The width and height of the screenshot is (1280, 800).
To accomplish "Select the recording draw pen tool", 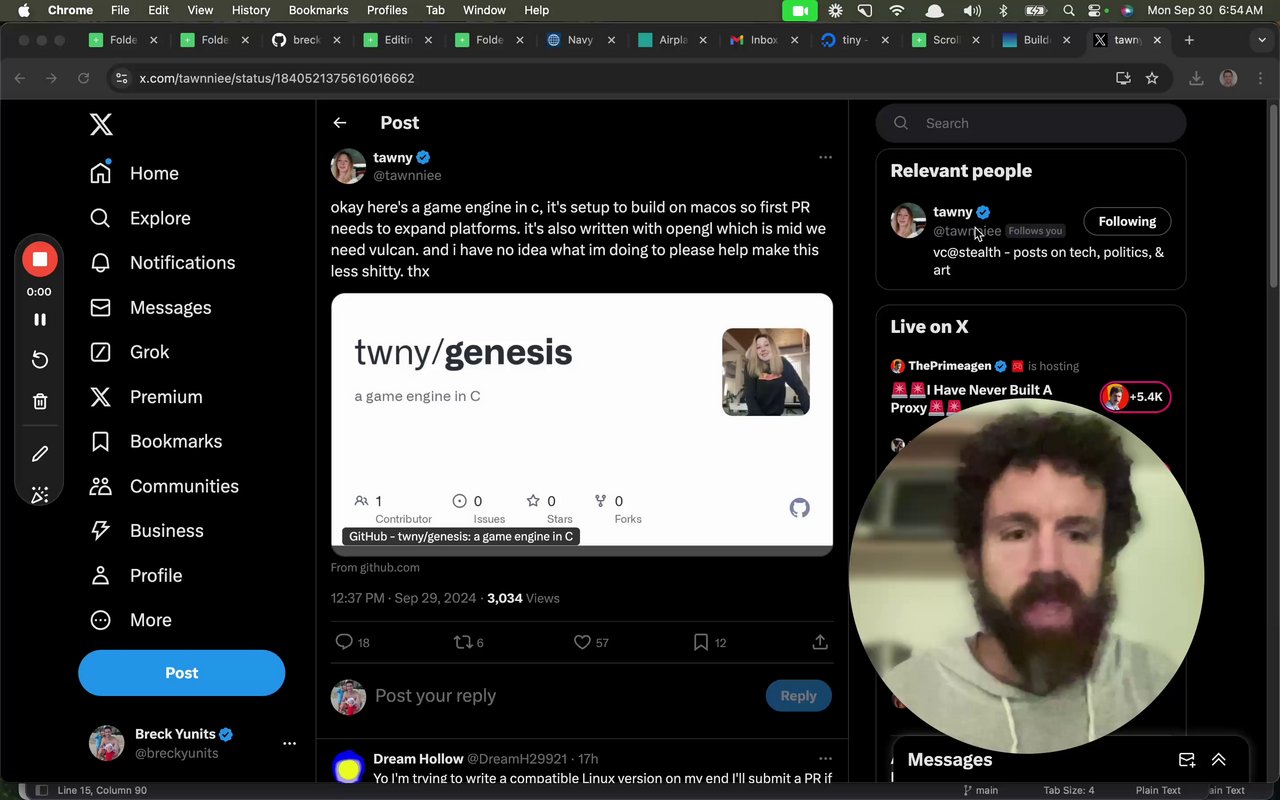I will [40, 454].
